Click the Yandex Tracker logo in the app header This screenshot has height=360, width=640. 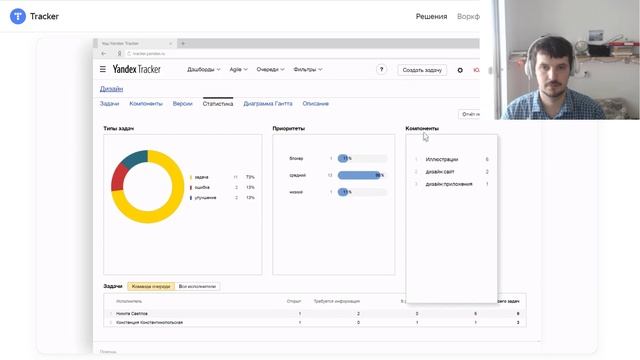click(x=137, y=69)
